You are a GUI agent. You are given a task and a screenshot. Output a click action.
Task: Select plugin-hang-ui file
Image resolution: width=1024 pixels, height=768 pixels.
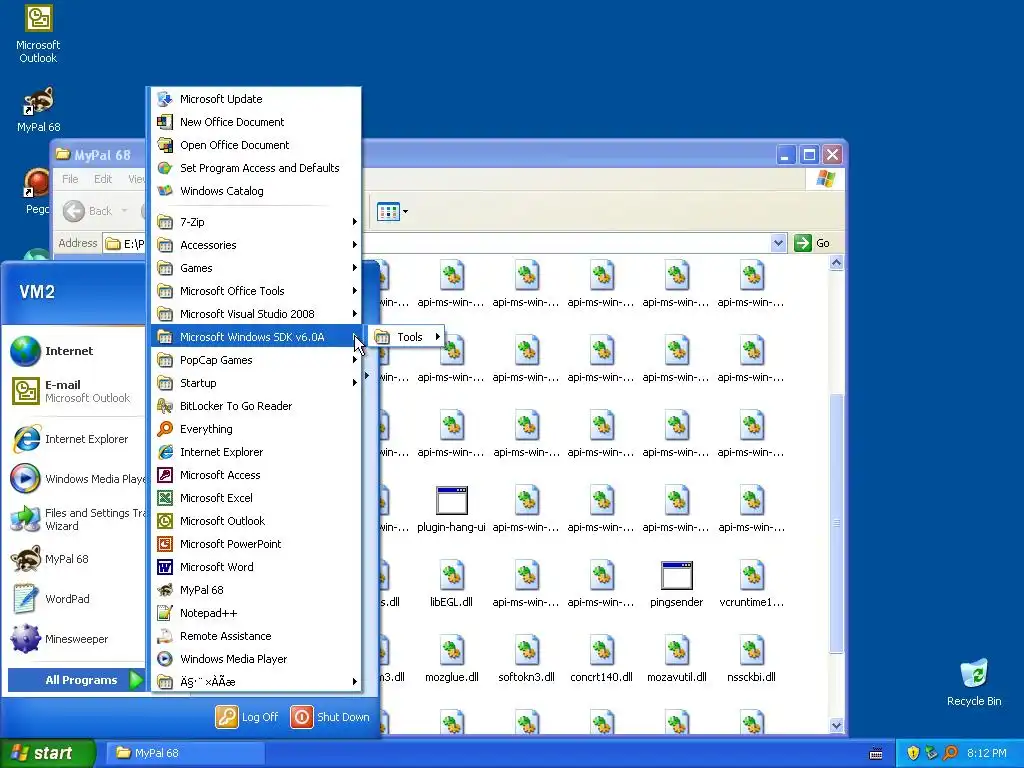(x=451, y=509)
